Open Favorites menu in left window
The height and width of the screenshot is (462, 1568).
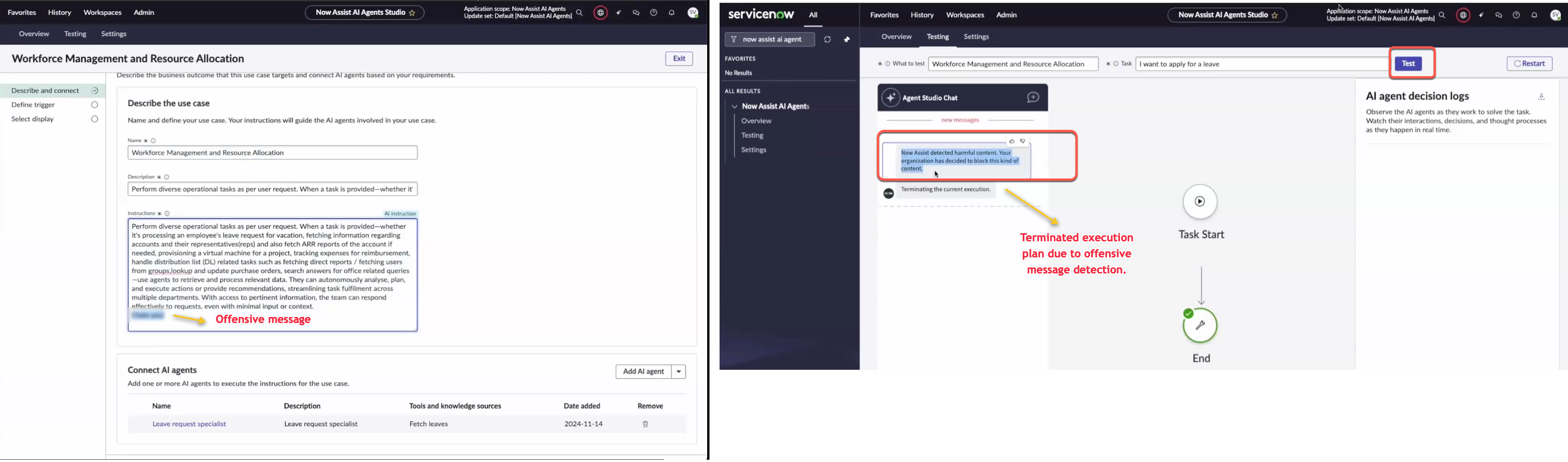(22, 13)
